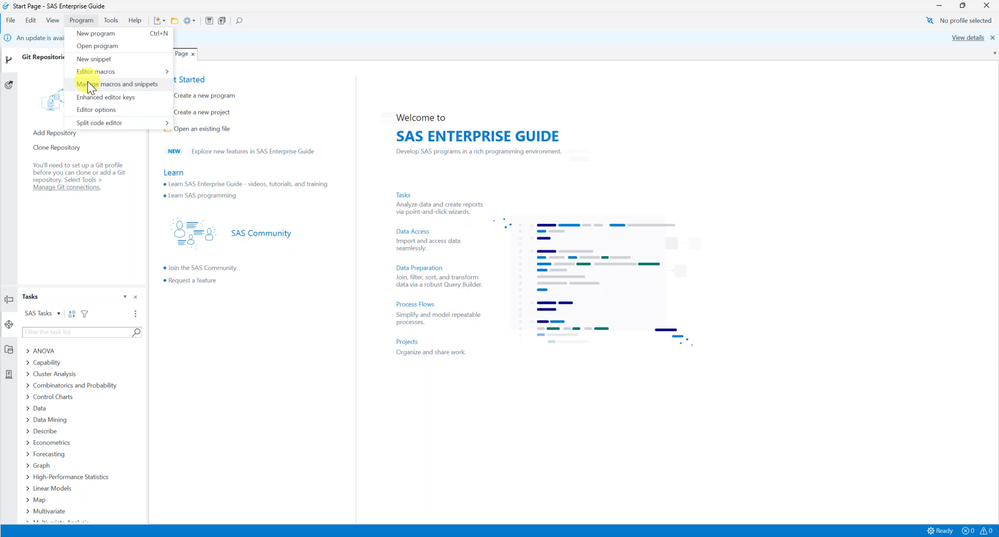Click the Open folder toolbar icon

pyautogui.click(x=174, y=20)
